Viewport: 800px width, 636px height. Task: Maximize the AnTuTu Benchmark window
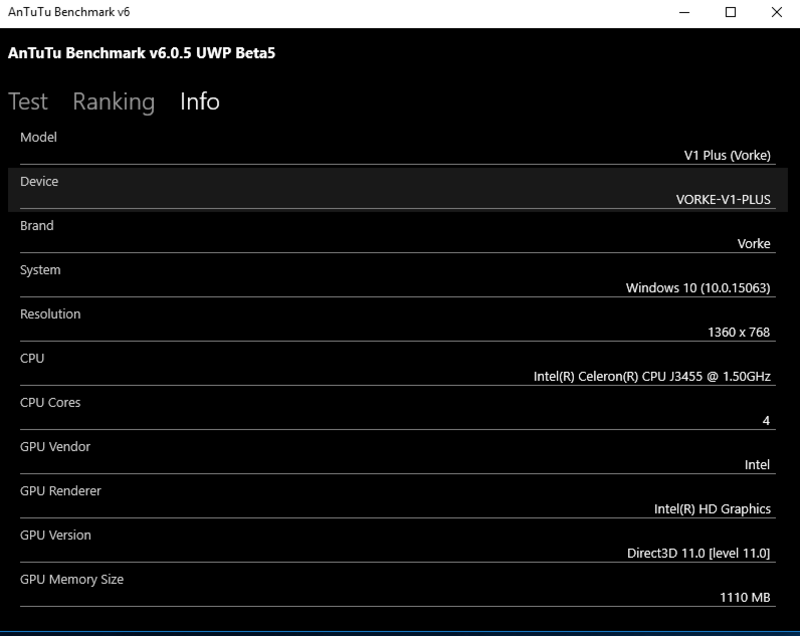[731, 12]
